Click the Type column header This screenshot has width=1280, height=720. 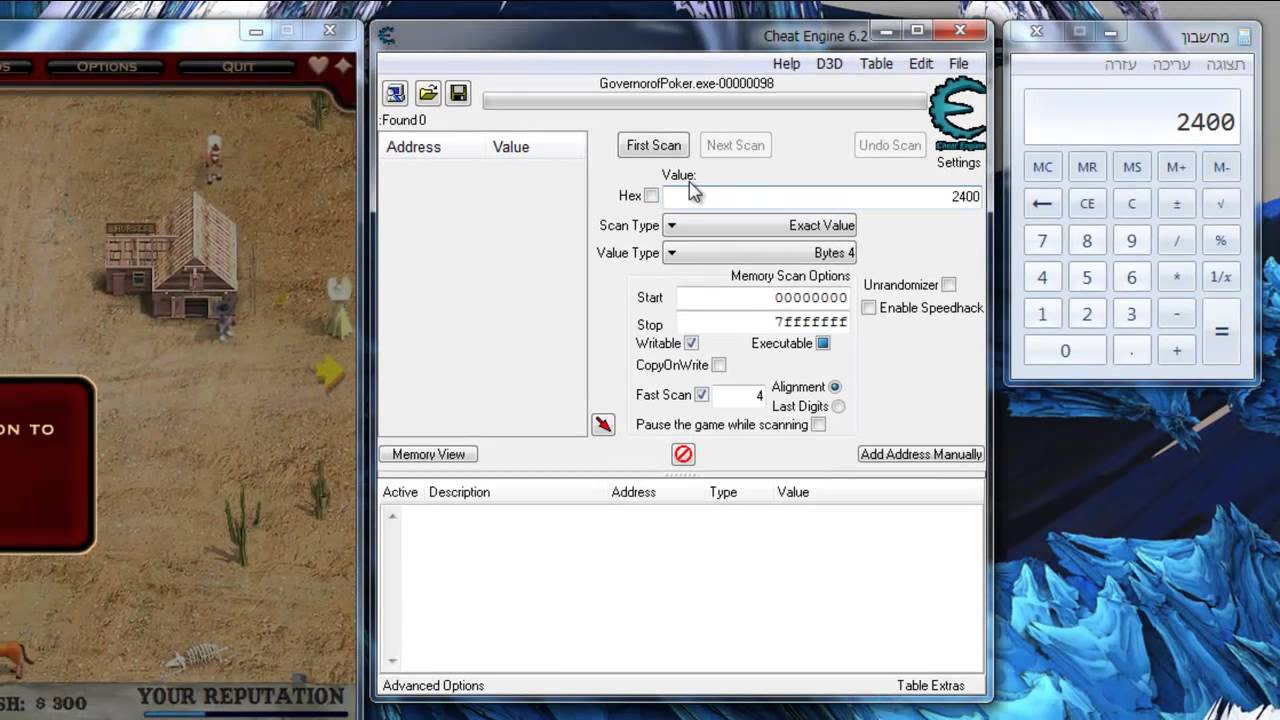pyautogui.click(x=723, y=492)
